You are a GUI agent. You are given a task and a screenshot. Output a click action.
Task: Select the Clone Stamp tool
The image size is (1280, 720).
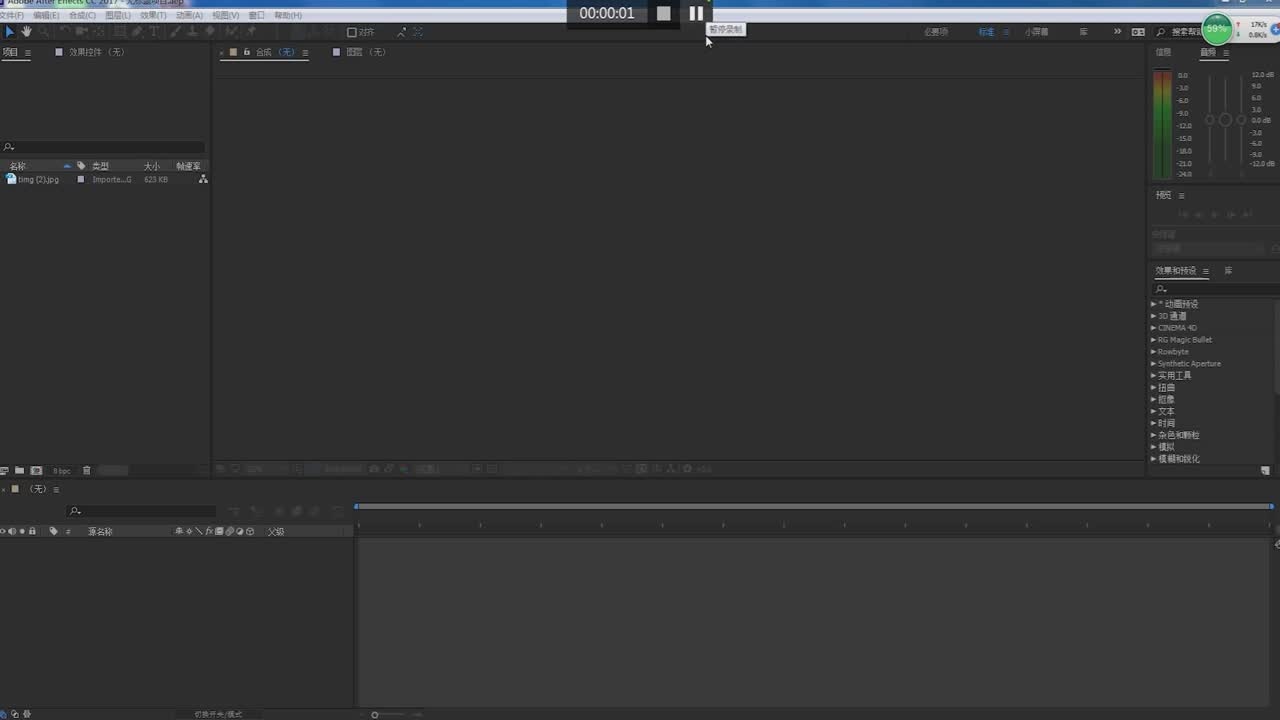coord(193,32)
